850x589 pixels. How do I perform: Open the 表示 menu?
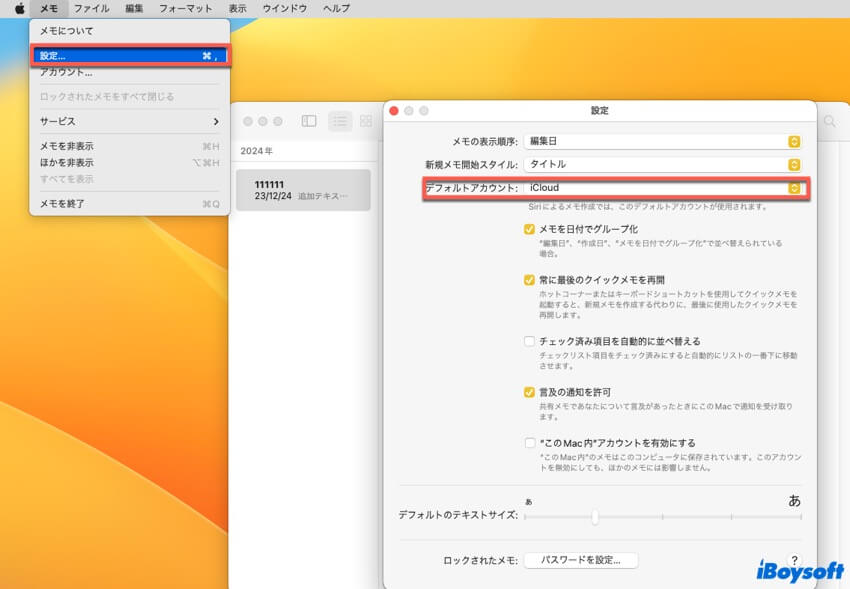[x=237, y=8]
